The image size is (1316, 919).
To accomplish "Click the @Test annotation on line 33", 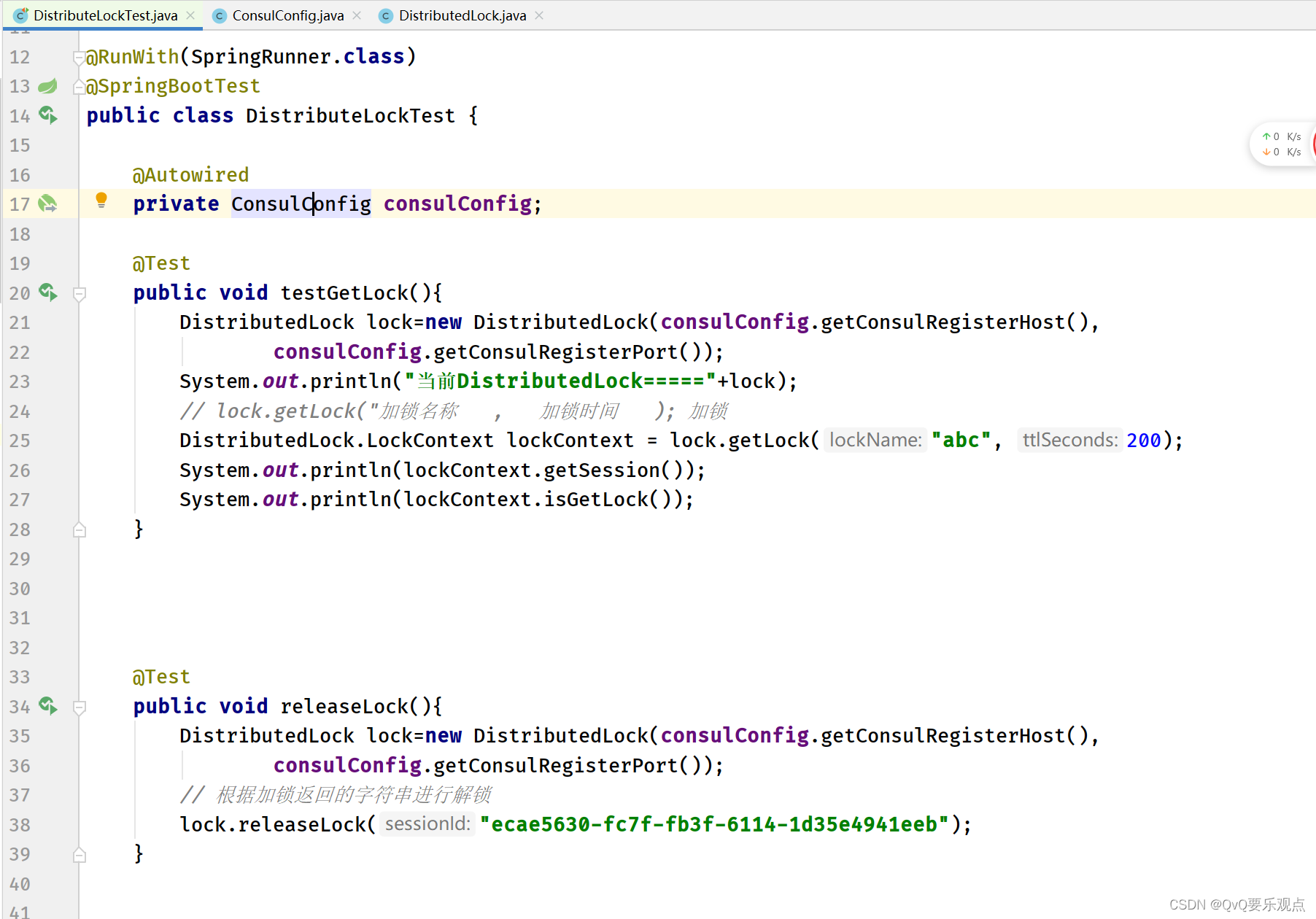I will (x=161, y=677).
